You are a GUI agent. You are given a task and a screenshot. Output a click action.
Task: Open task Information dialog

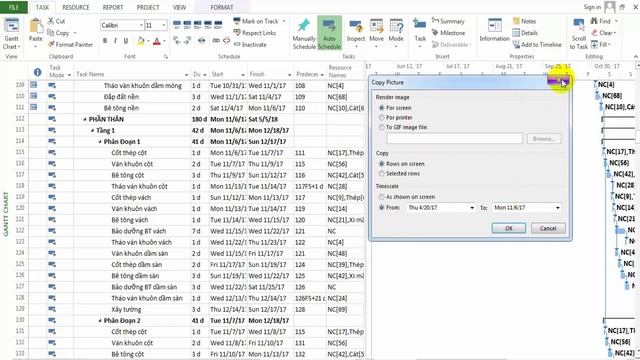coord(494,30)
